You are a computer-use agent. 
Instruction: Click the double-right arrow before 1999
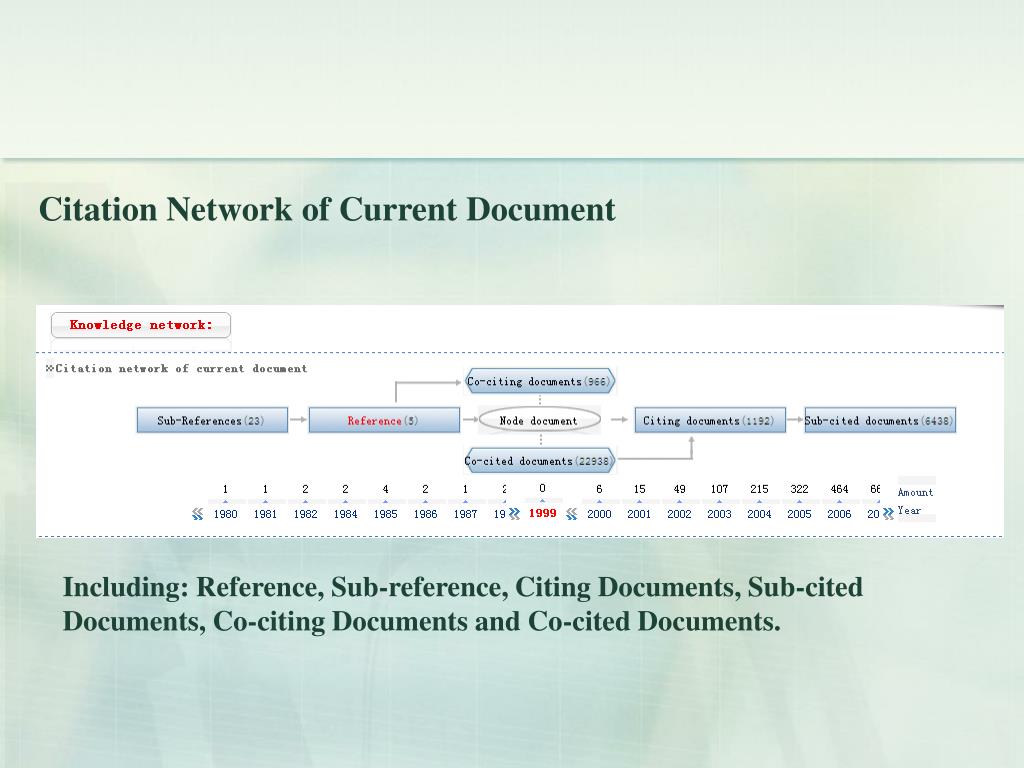(514, 513)
